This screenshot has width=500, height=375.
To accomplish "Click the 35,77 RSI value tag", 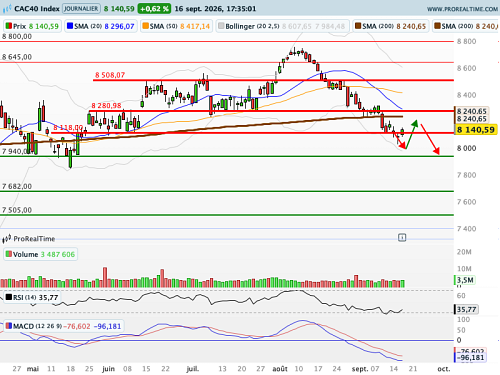I will (x=466, y=309).
